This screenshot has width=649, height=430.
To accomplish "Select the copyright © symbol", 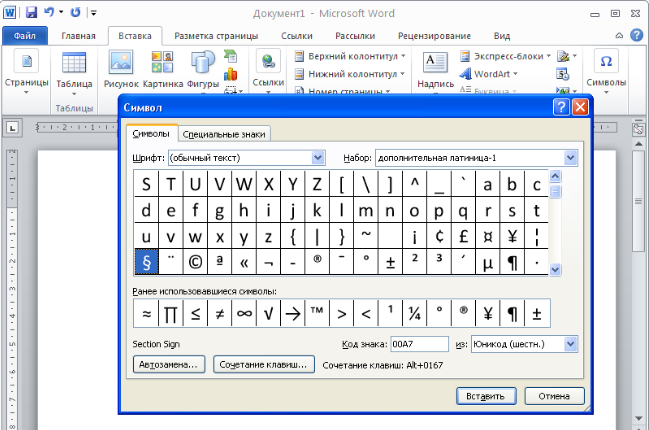I will point(195,262).
